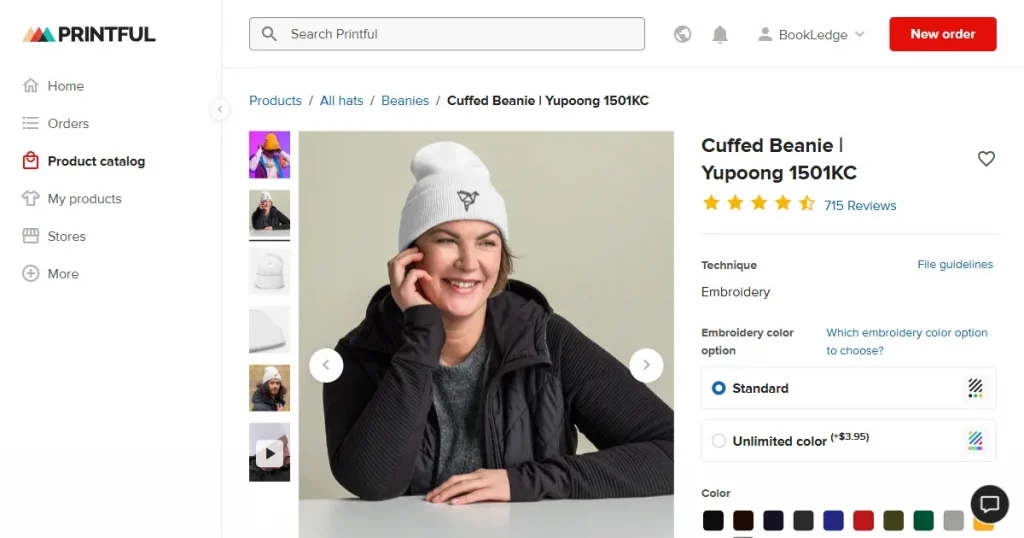Show next product image arrow
The height and width of the screenshot is (538, 1024).
[x=646, y=365]
